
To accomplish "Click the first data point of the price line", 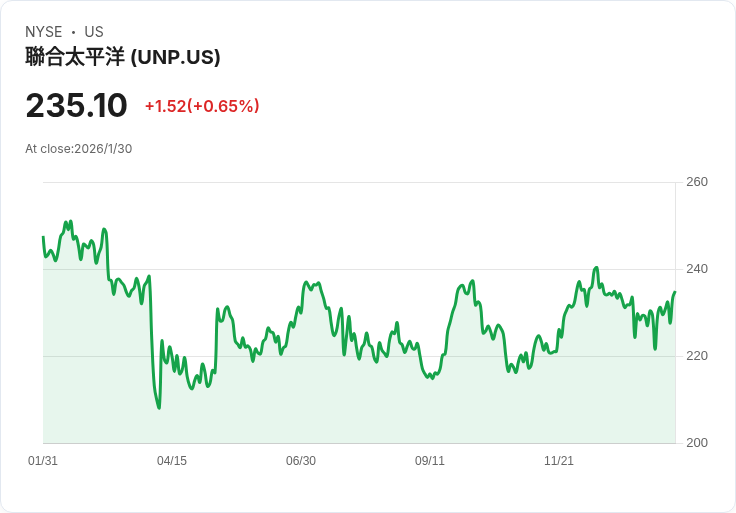I will tap(43, 237).
